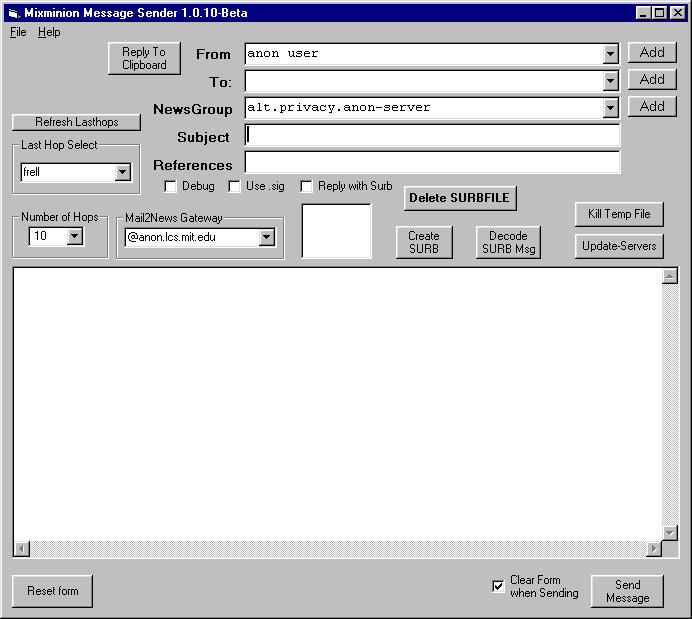Click into the message body text area
Image resolution: width=692 pixels, height=619 pixels.
click(x=338, y=404)
